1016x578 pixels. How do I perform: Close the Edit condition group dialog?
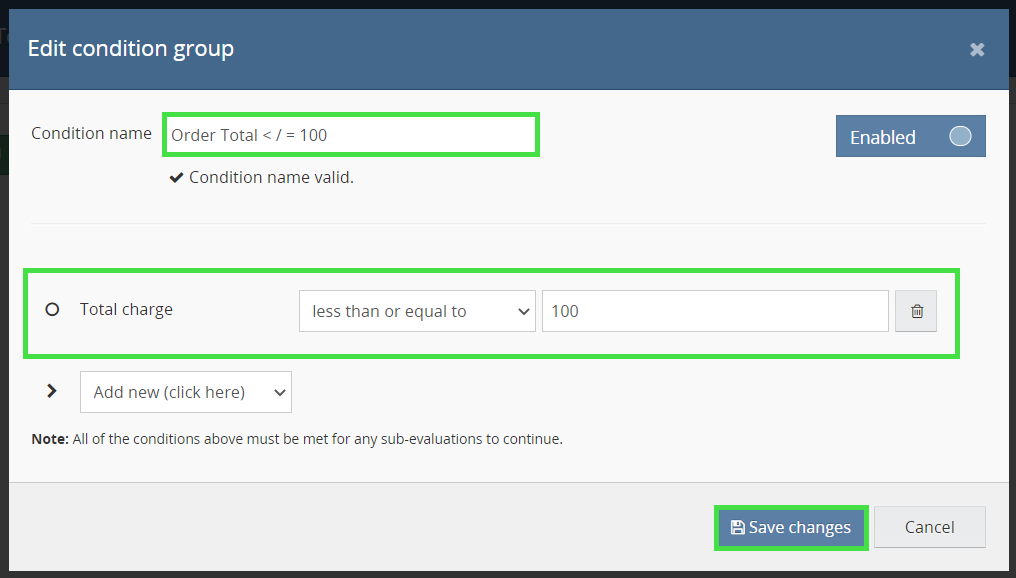[977, 49]
